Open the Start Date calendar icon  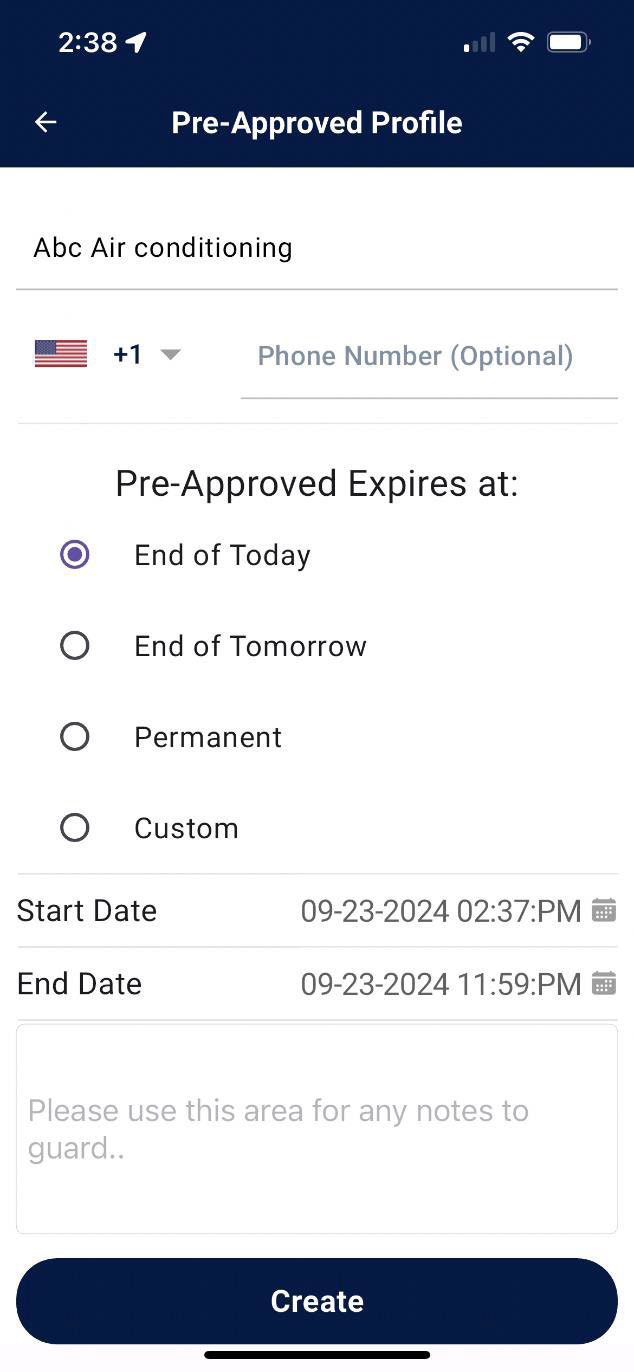tap(604, 910)
